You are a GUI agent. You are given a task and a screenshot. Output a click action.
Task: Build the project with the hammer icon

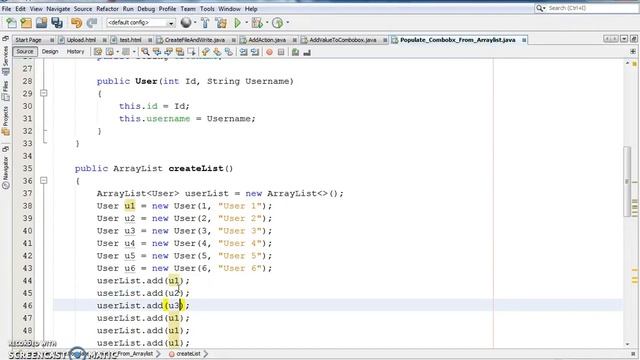(205, 23)
